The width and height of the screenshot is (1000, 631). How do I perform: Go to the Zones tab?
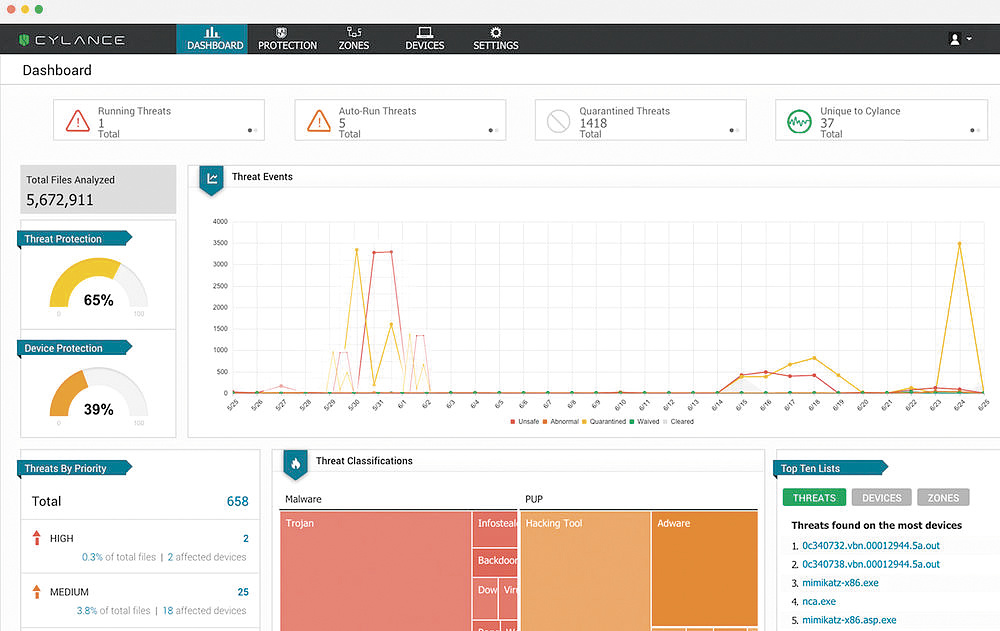(354, 39)
